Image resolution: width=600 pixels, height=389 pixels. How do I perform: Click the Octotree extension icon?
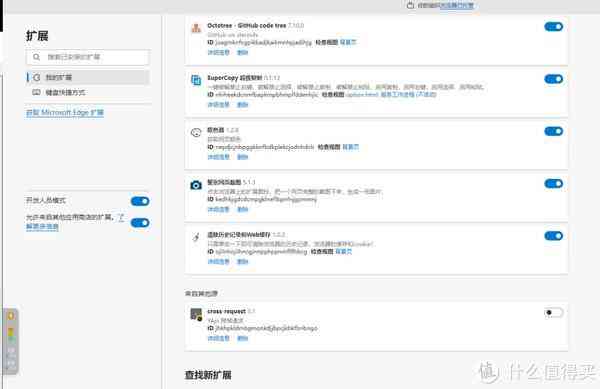click(196, 28)
